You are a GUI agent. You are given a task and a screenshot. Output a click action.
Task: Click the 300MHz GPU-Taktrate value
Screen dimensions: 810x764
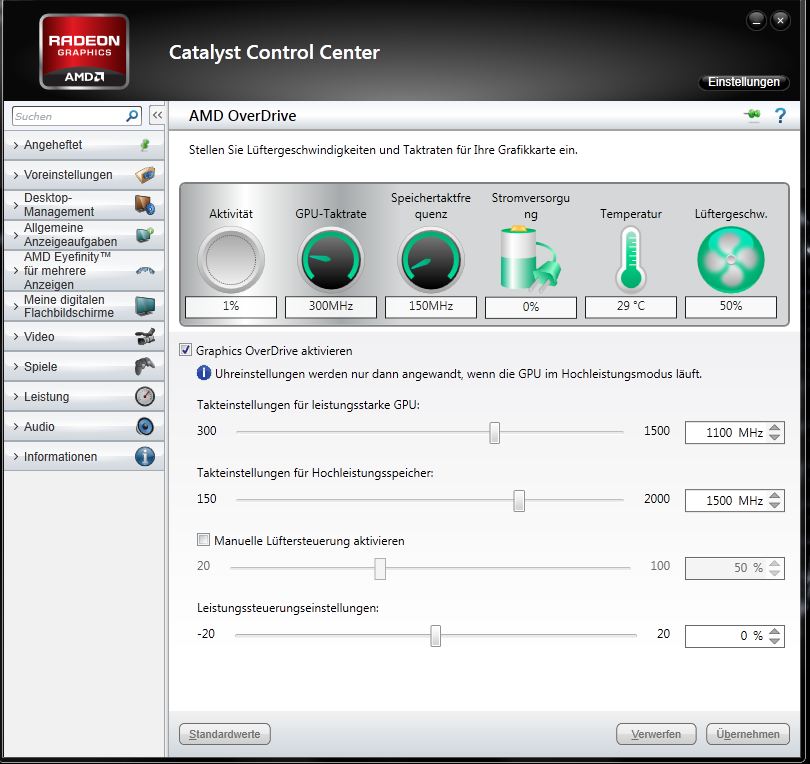coord(331,306)
